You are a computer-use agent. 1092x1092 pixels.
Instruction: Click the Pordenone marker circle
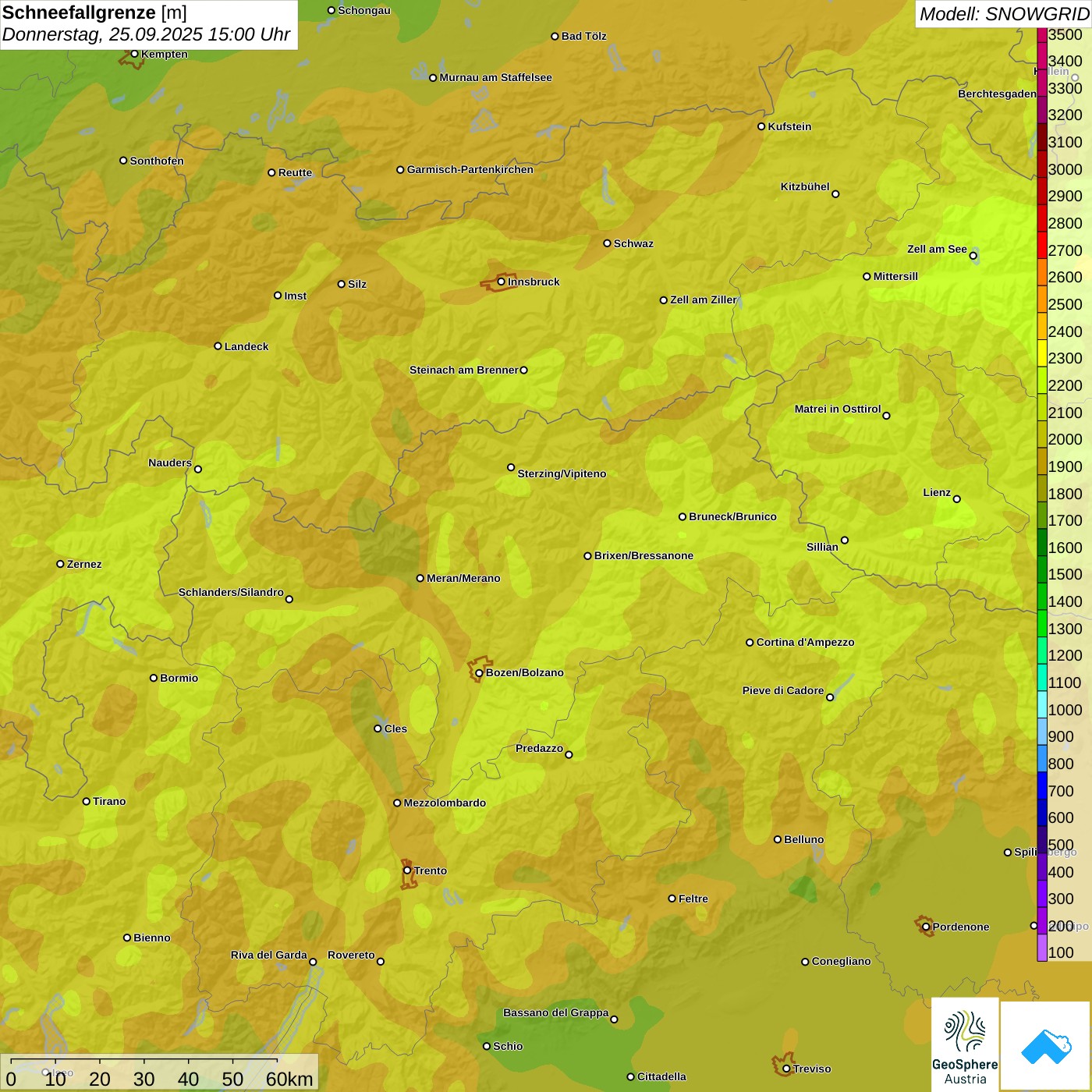point(926,927)
